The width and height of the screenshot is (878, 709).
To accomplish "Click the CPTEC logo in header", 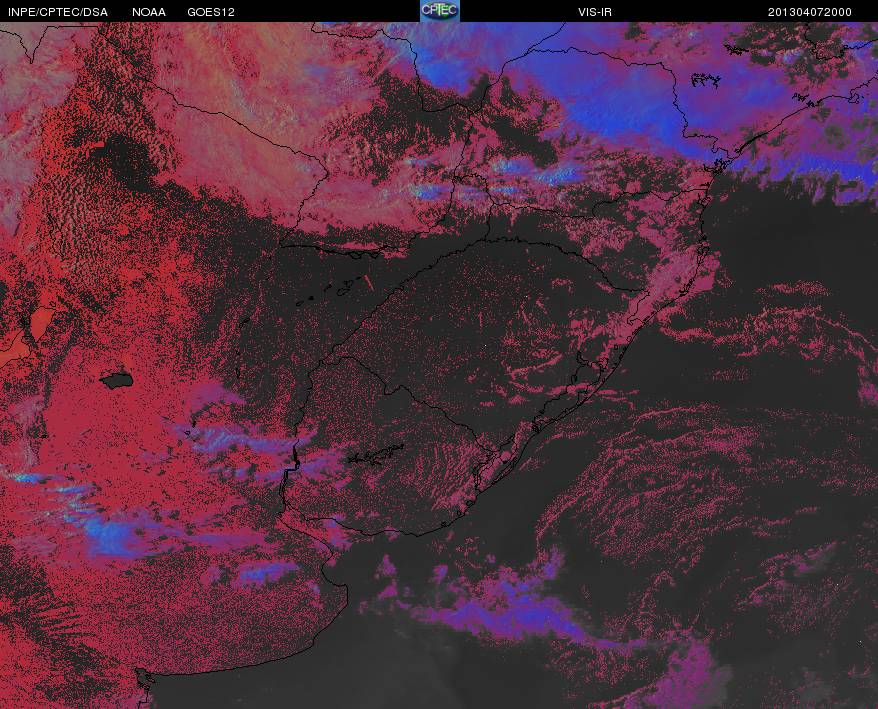I will (x=440, y=11).
